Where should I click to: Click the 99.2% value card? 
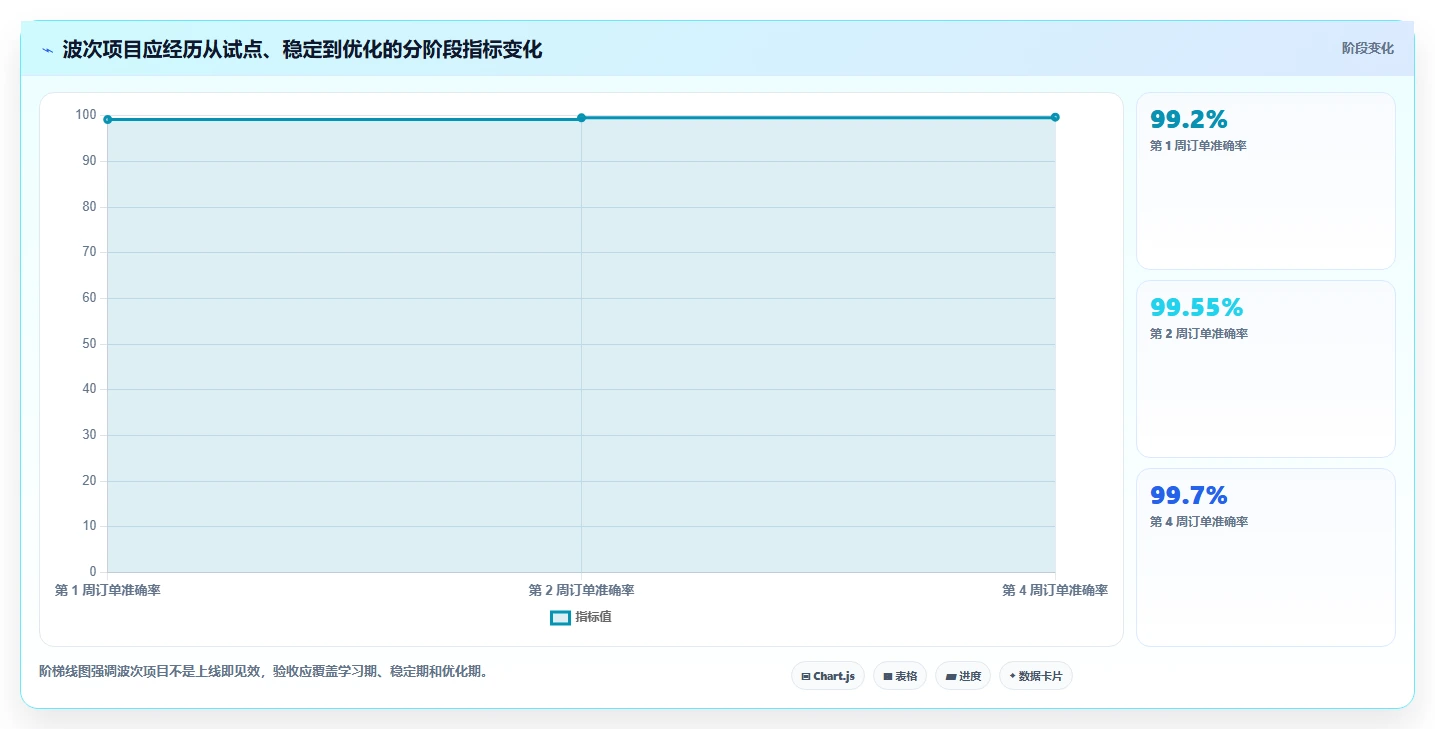coord(1265,181)
